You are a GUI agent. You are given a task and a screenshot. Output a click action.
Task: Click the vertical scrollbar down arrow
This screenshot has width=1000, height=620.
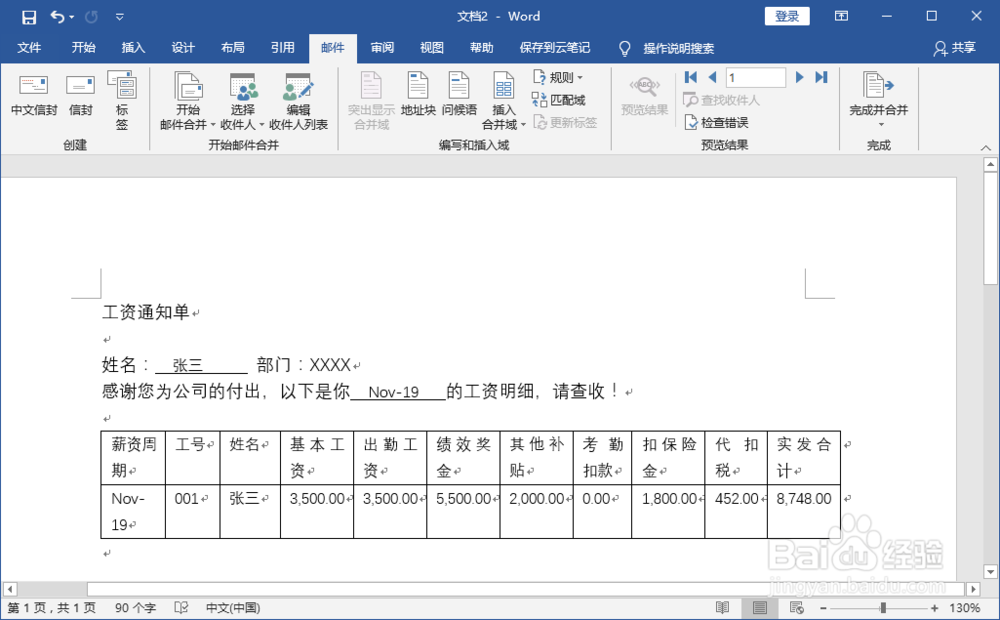pos(990,571)
